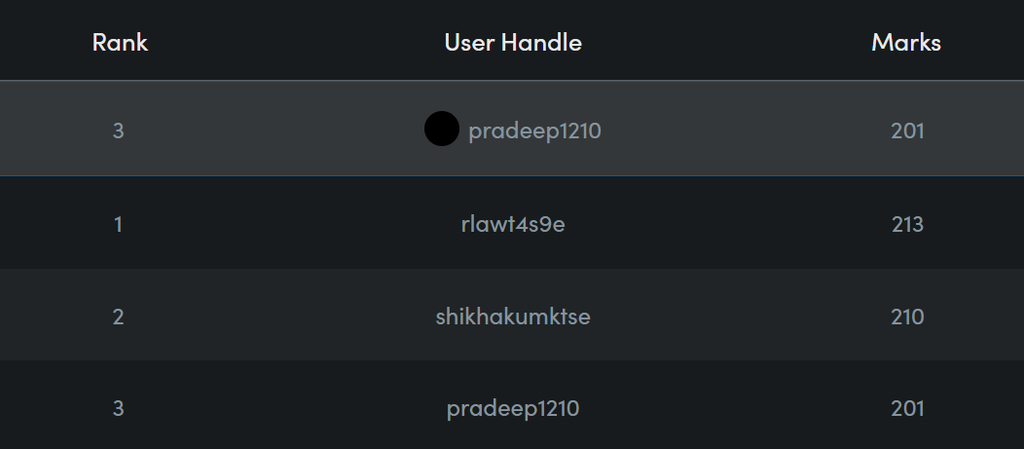This screenshot has width=1024, height=449.
Task: Click rank 3 in the bottom row
Action: pos(118,408)
